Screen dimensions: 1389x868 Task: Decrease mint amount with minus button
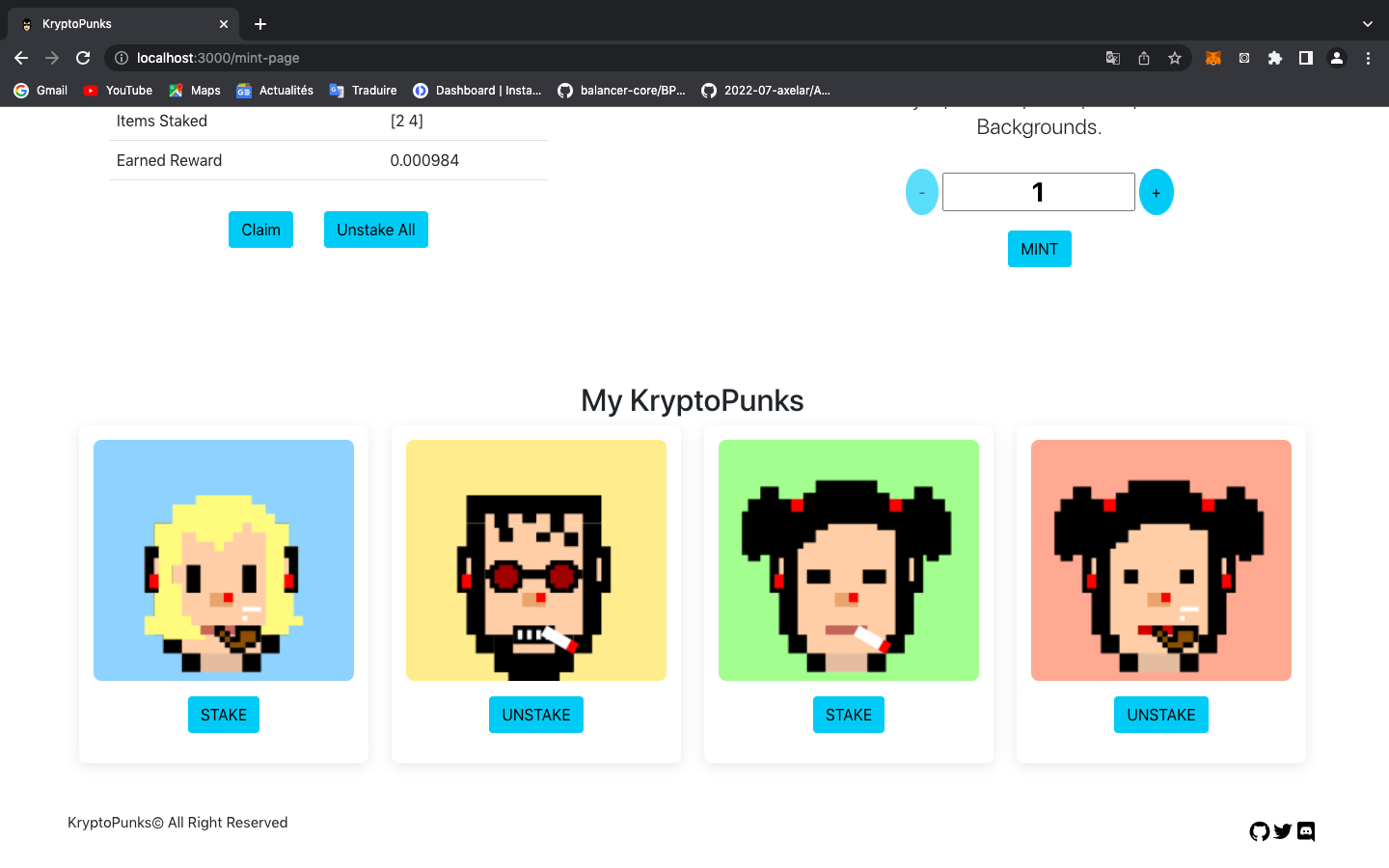(x=922, y=192)
